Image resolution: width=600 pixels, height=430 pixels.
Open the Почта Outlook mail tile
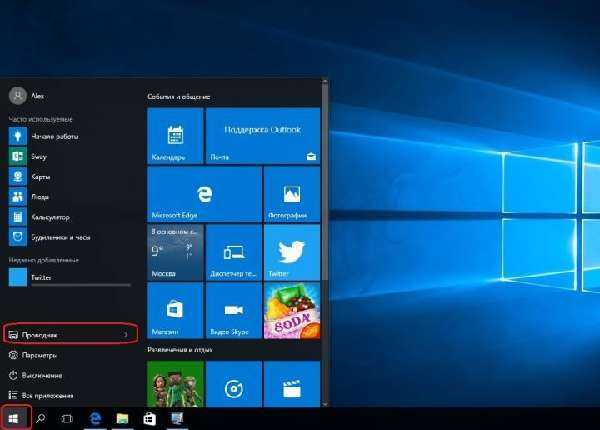click(262, 134)
